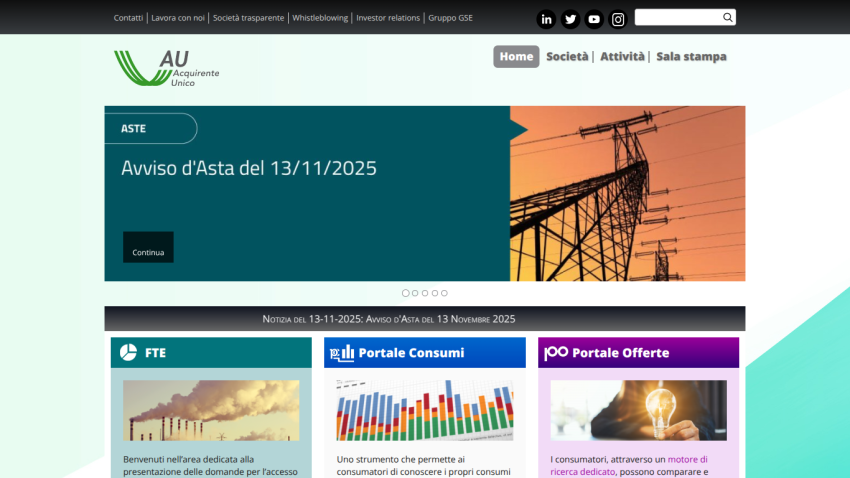Click the smoking chimneys FTE thumbnail
Screen dimensions: 850x478
pos(211,410)
